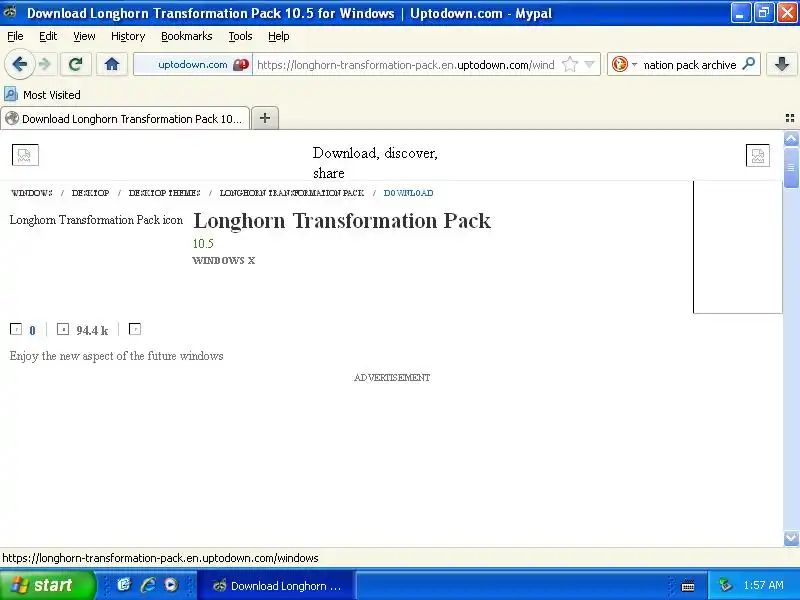The height and width of the screenshot is (600, 800).
Task: Open the URL history dropdown arrow
Action: click(589, 65)
